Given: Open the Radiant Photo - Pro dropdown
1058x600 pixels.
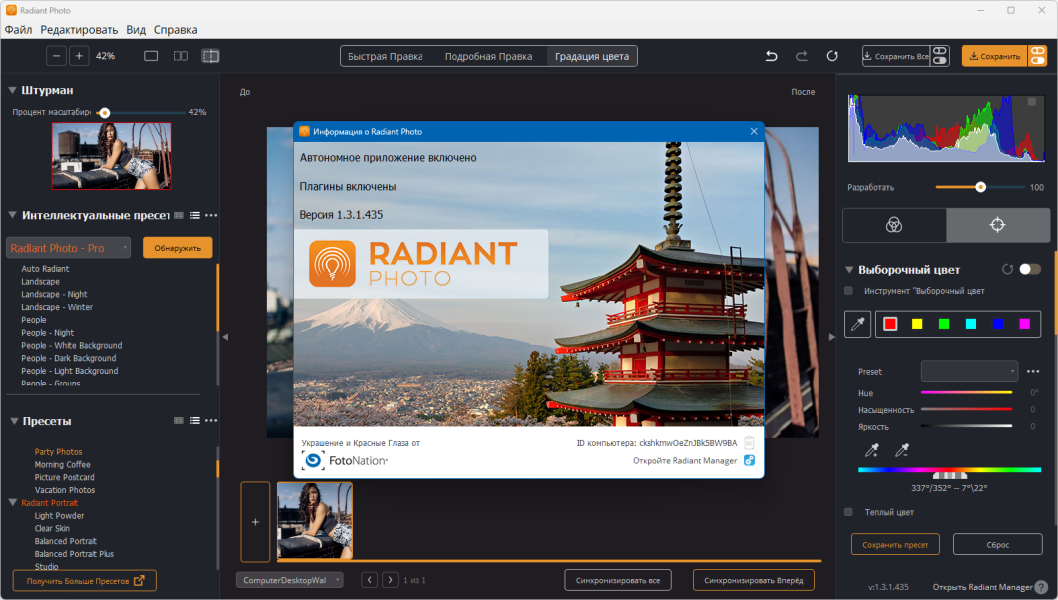Looking at the screenshot, I should pyautogui.click(x=68, y=248).
